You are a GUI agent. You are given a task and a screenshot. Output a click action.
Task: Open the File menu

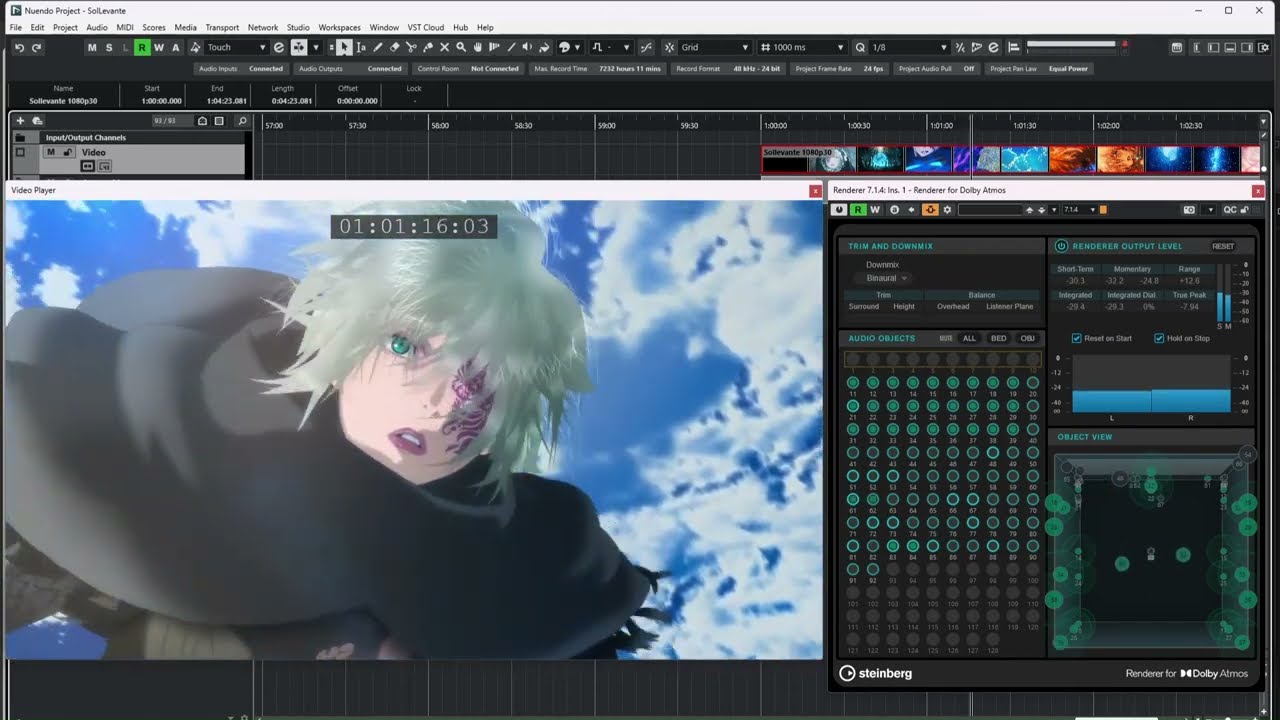[x=16, y=27]
